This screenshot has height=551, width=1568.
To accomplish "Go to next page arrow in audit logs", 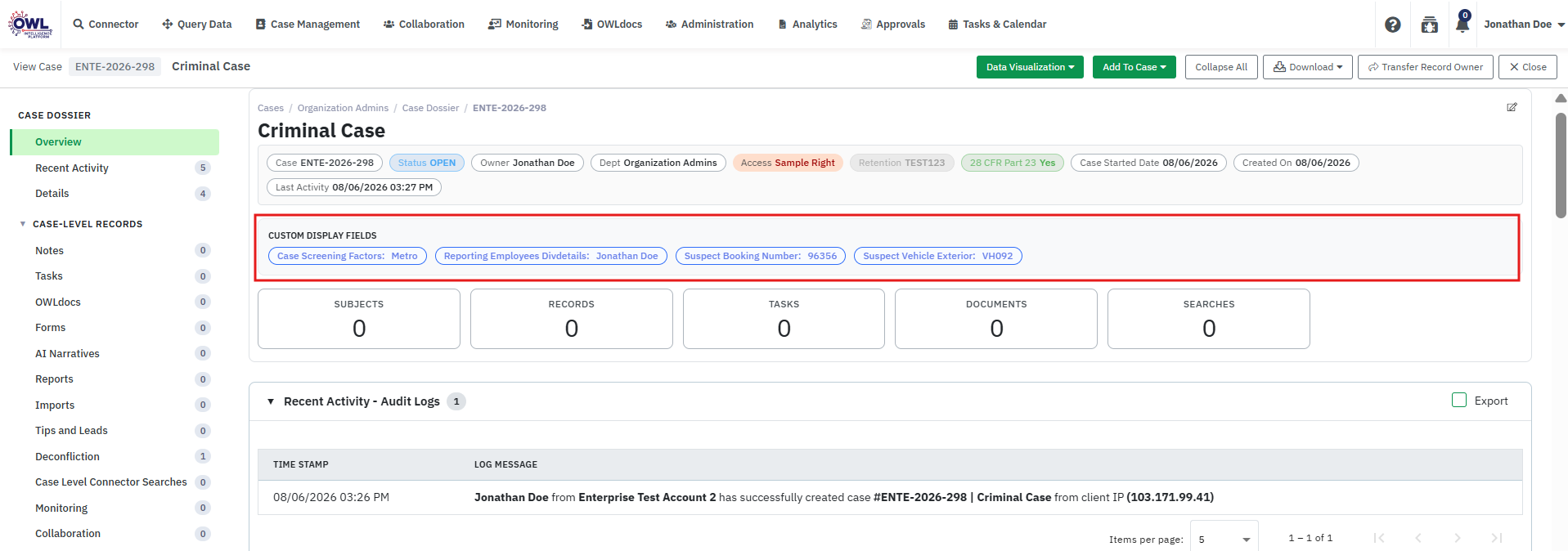I will coord(1457,538).
